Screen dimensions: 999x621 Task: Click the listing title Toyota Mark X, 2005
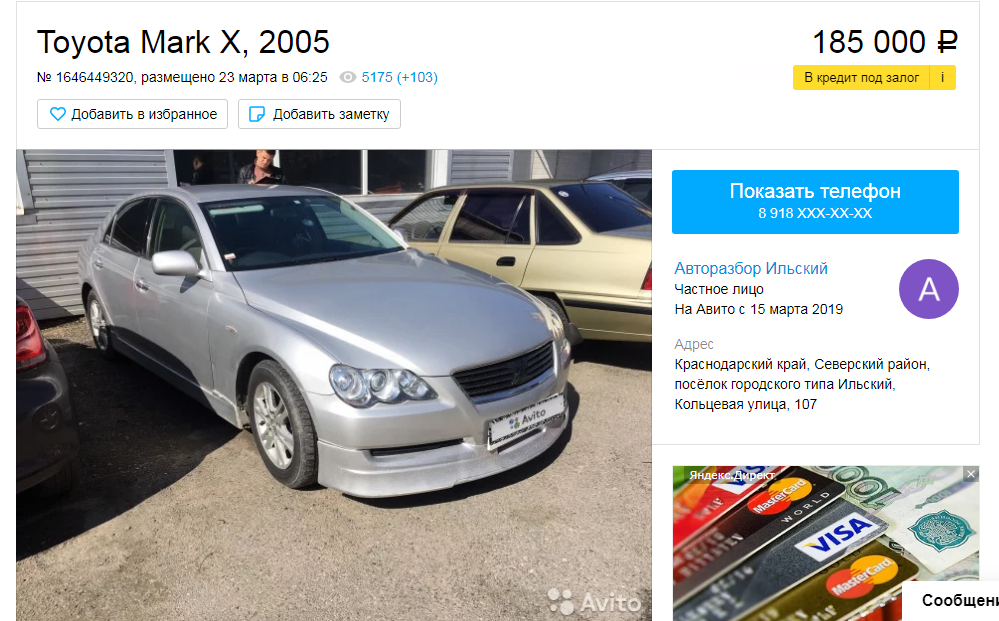pyautogui.click(x=183, y=43)
